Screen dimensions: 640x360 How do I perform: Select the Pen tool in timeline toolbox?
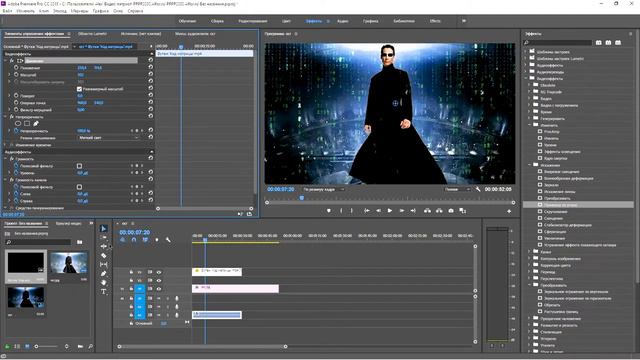[104, 273]
